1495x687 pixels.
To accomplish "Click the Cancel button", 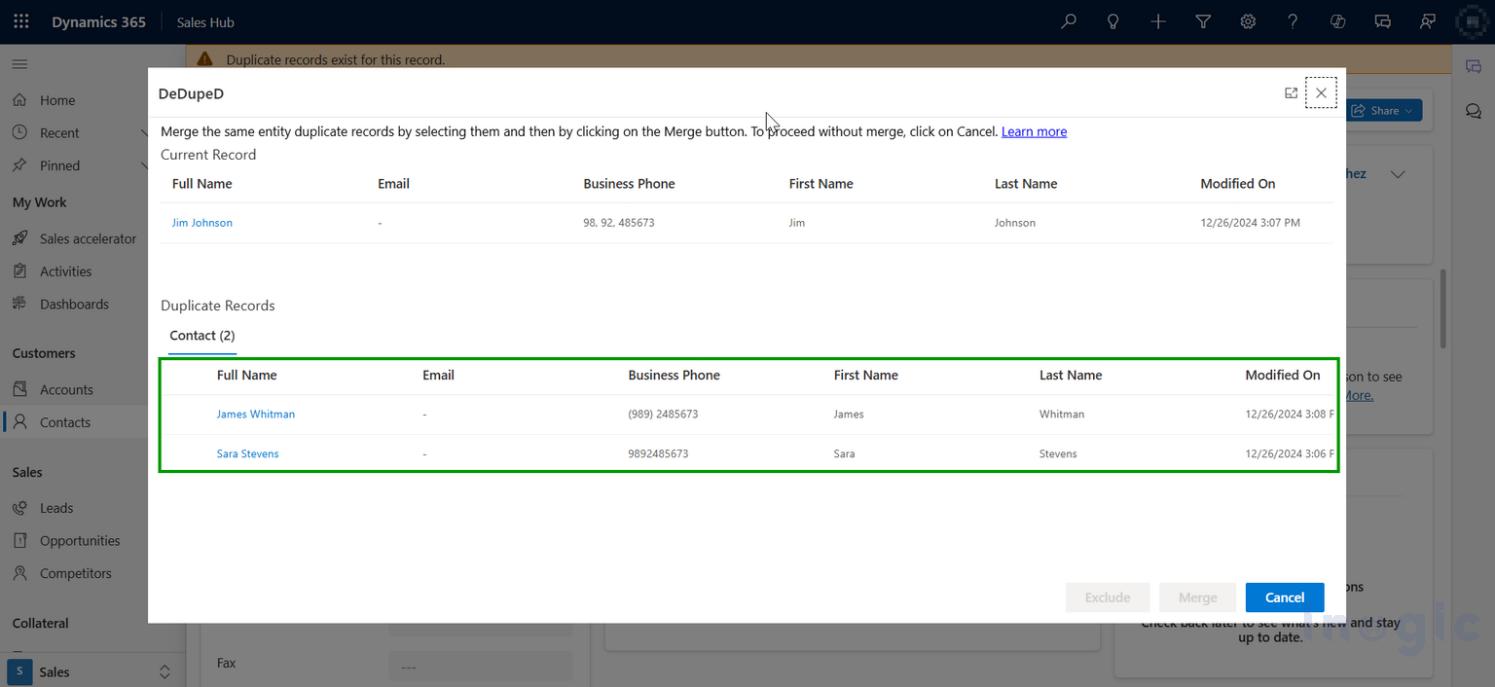I will coord(1284,598).
